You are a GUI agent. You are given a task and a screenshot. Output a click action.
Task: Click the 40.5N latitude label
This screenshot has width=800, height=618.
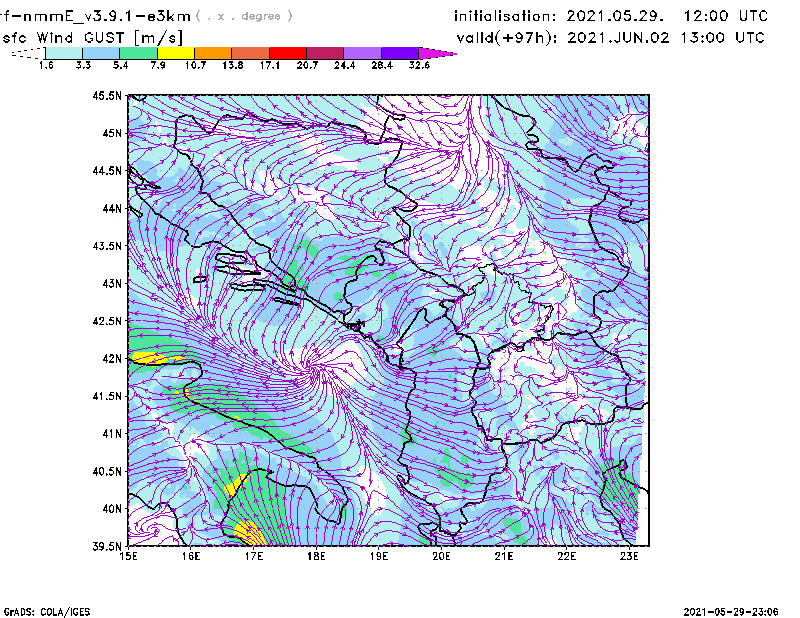click(107, 472)
